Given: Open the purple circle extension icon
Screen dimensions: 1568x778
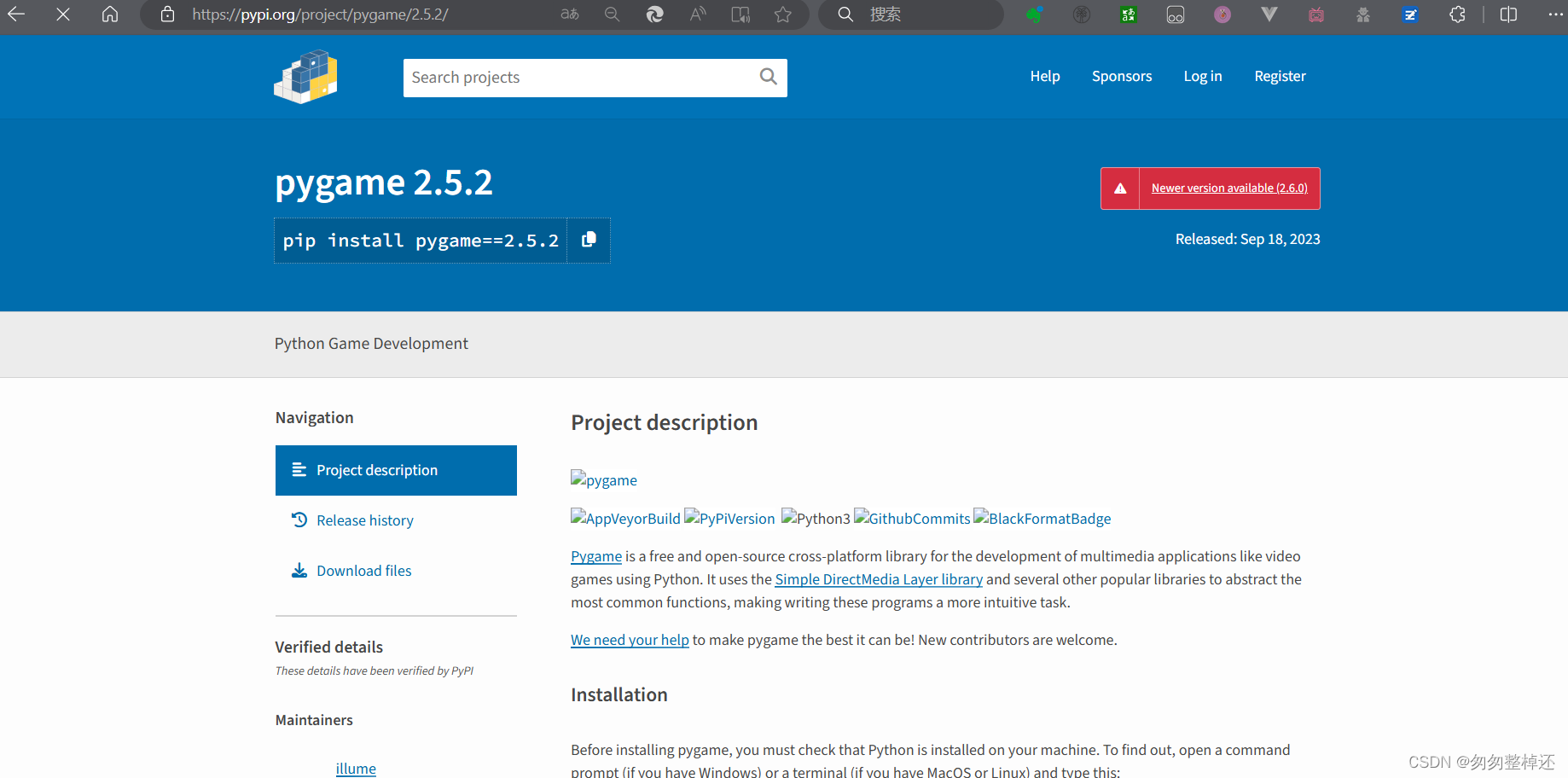Looking at the screenshot, I should (x=1222, y=15).
